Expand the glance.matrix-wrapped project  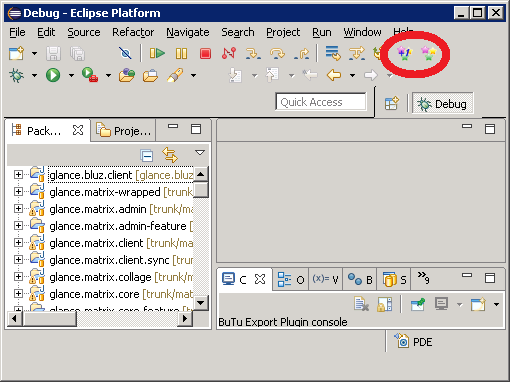18,191
